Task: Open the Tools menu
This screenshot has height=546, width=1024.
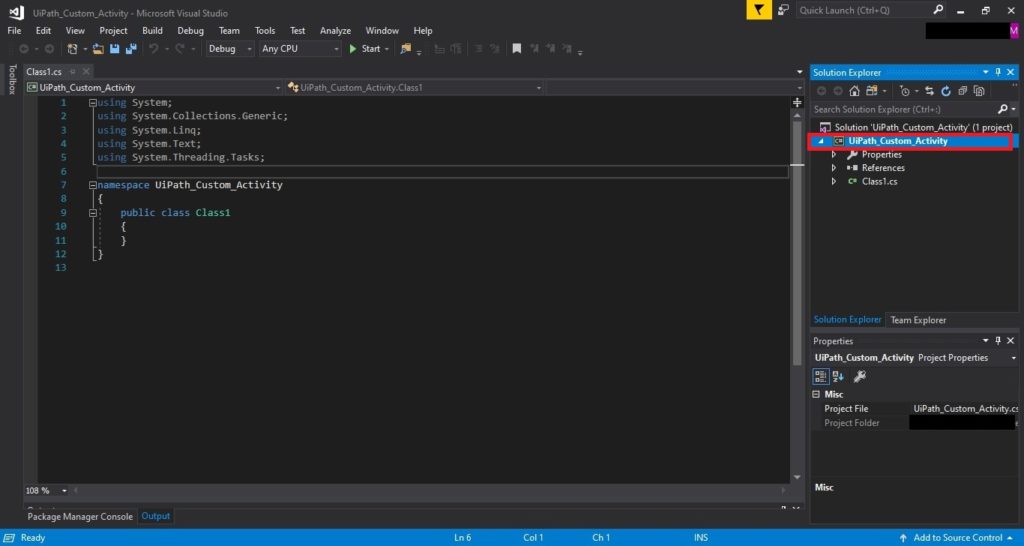Action: tap(264, 31)
